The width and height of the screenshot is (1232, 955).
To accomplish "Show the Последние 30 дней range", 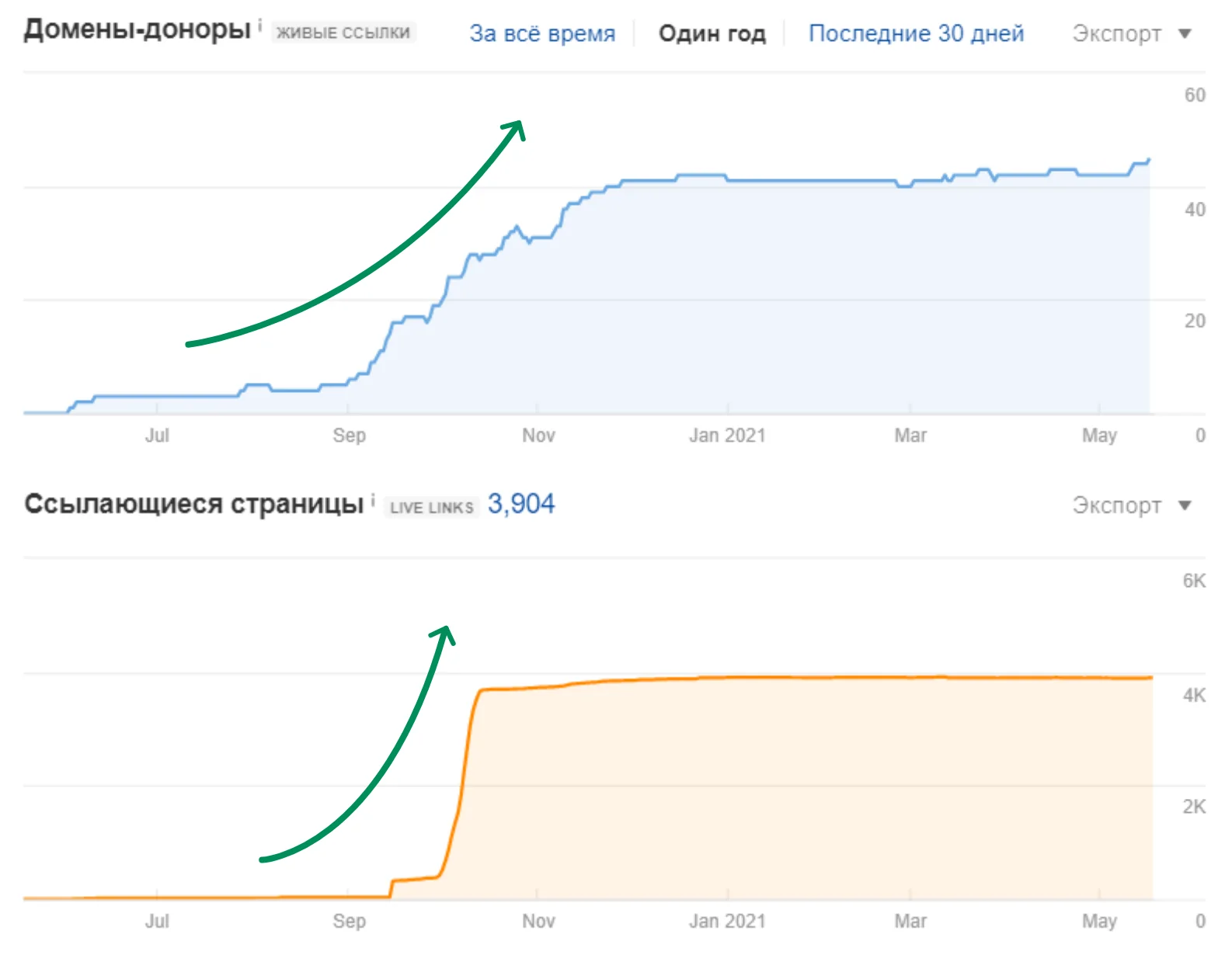I will click(916, 33).
